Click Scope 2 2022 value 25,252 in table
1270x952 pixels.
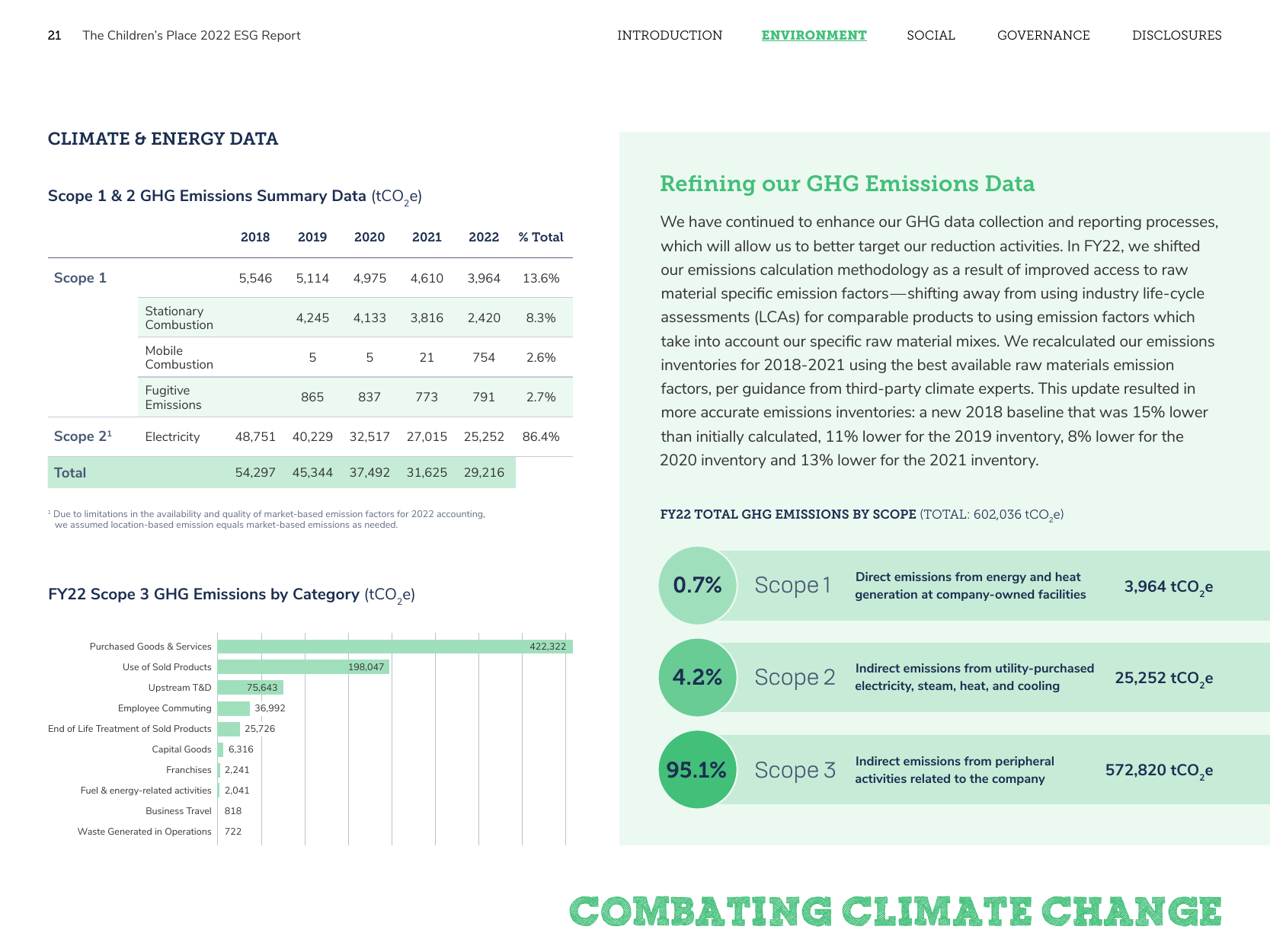point(484,436)
